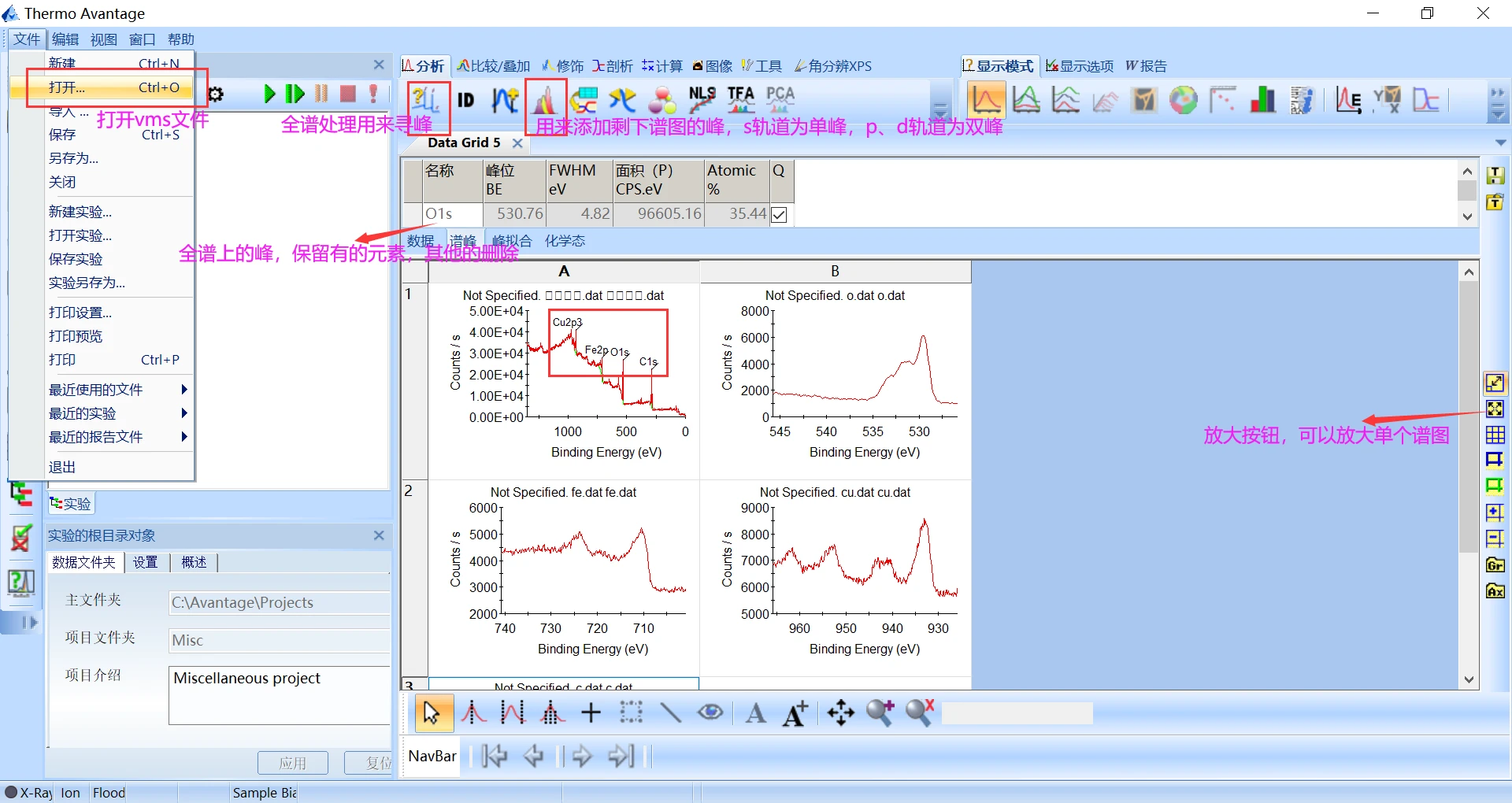The height and width of the screenshot is (803, 1512).
Task: Switch to the 设置 tab
Action: point(145,562)
